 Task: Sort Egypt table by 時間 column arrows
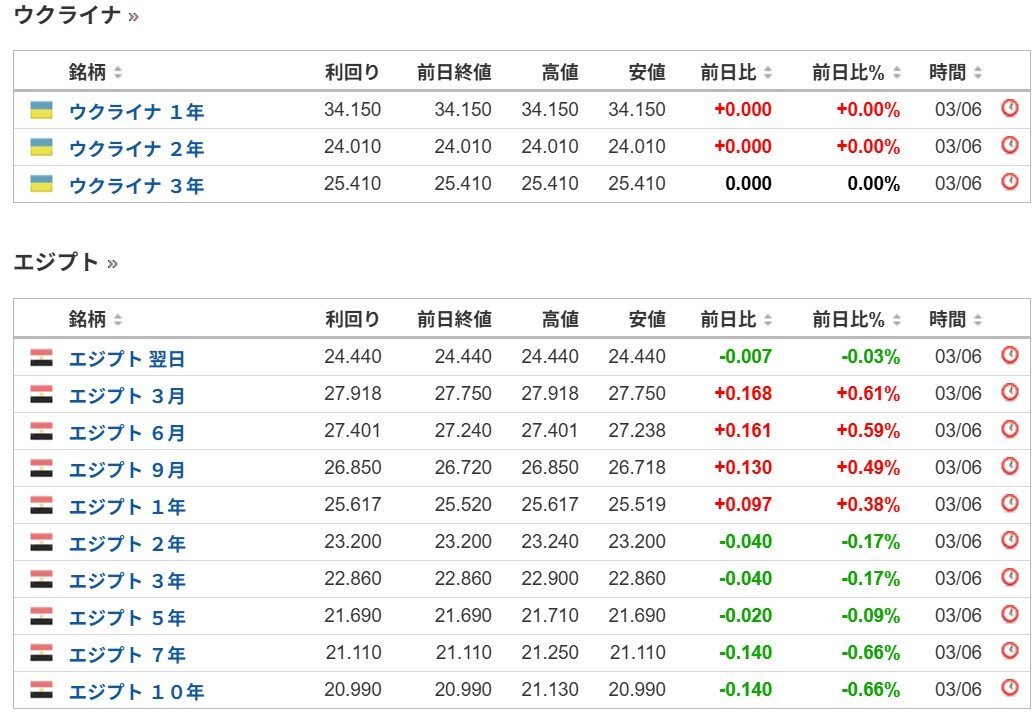[x=978, y=320]
